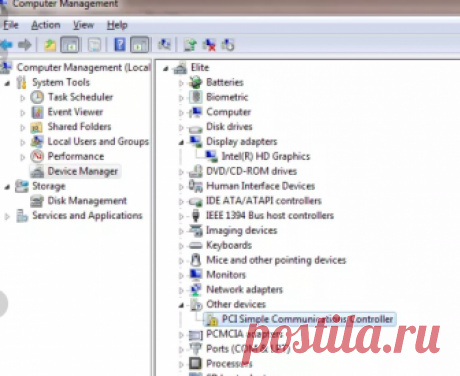
Task: Expand Services and Applications node
Action: point(7,216)
